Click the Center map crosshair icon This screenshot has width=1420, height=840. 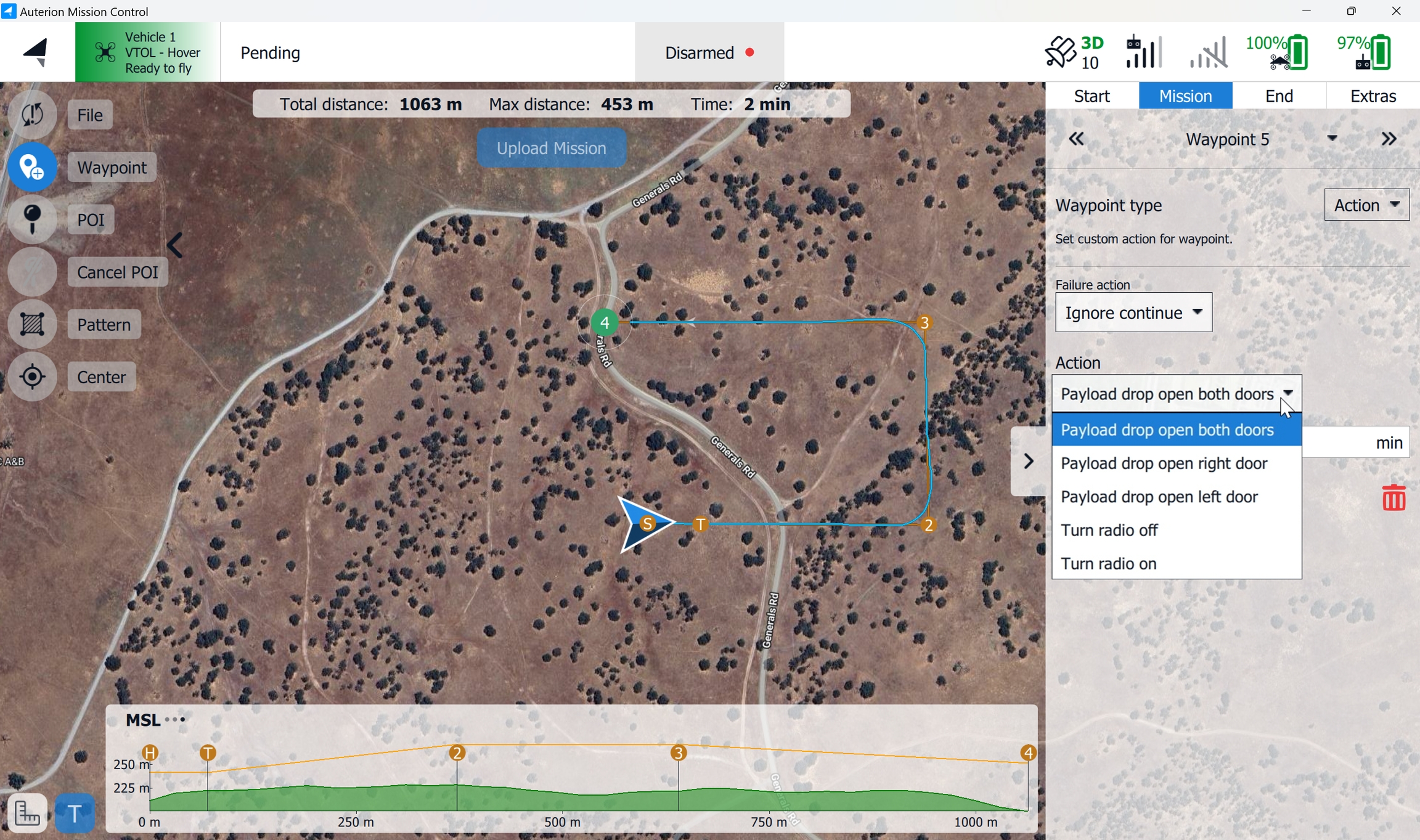point(32,377)
